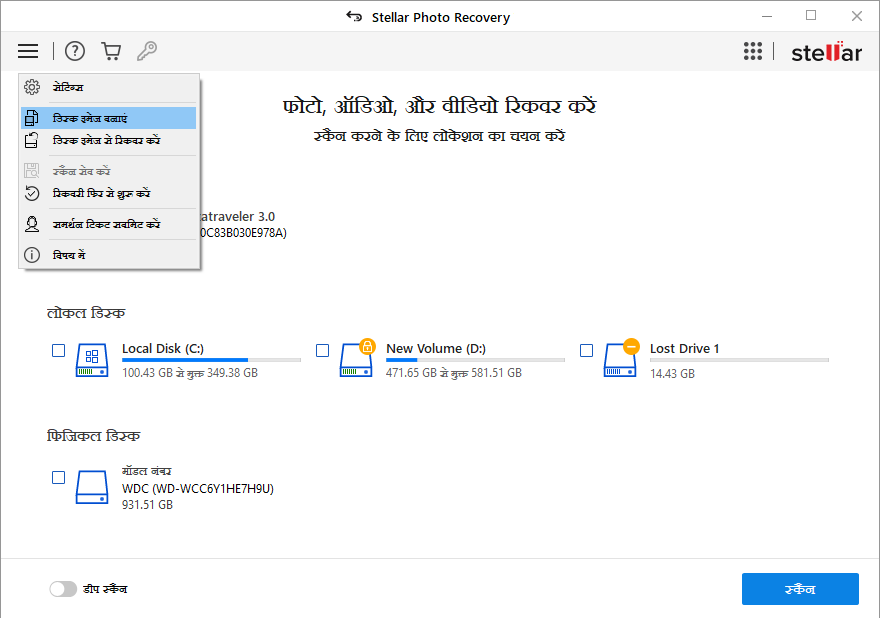Toggle the Deep Scan (डीप स्कैन) switch
Image resolution: width=880 pixels, height=618 pixels.
pos(63,589)
